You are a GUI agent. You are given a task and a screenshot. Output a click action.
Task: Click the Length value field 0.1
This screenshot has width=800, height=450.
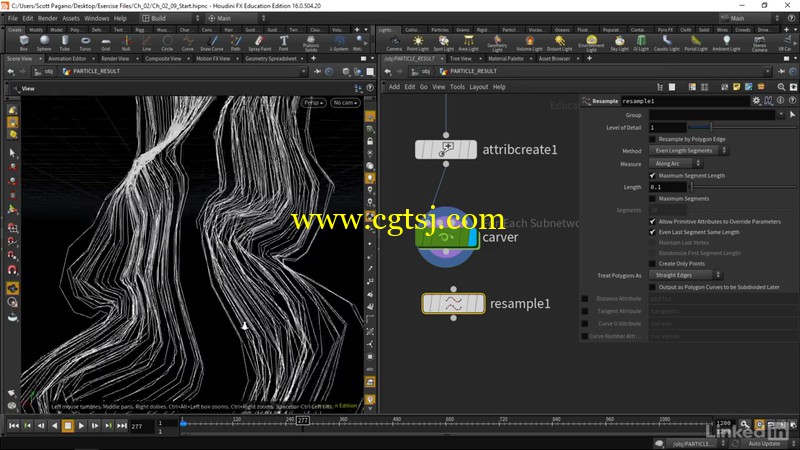point(667,187)
